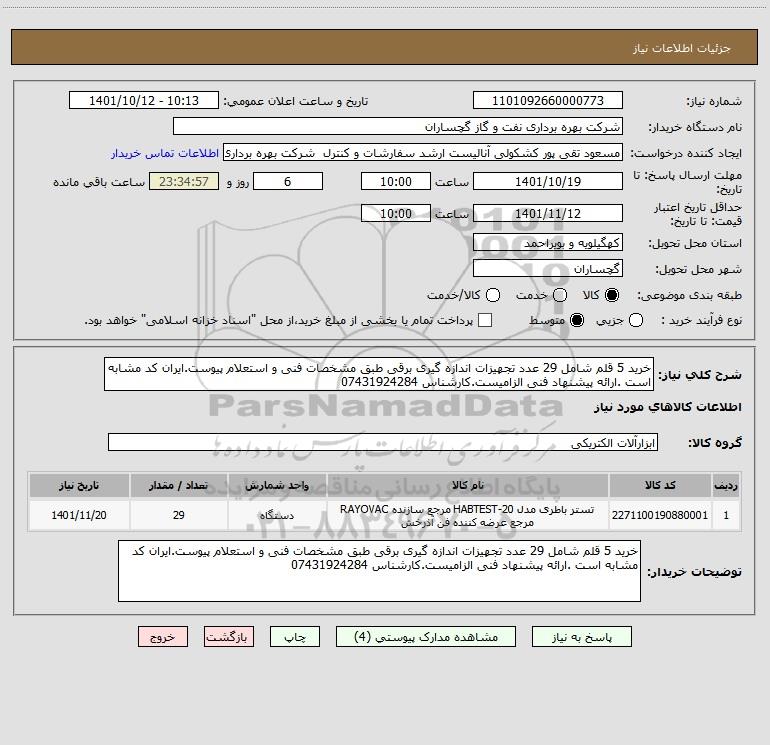Image resolution: width=770 pixels, height=745 pixels.
Task: Click the پاسخ به نیاز button
Action: point(581,637)
